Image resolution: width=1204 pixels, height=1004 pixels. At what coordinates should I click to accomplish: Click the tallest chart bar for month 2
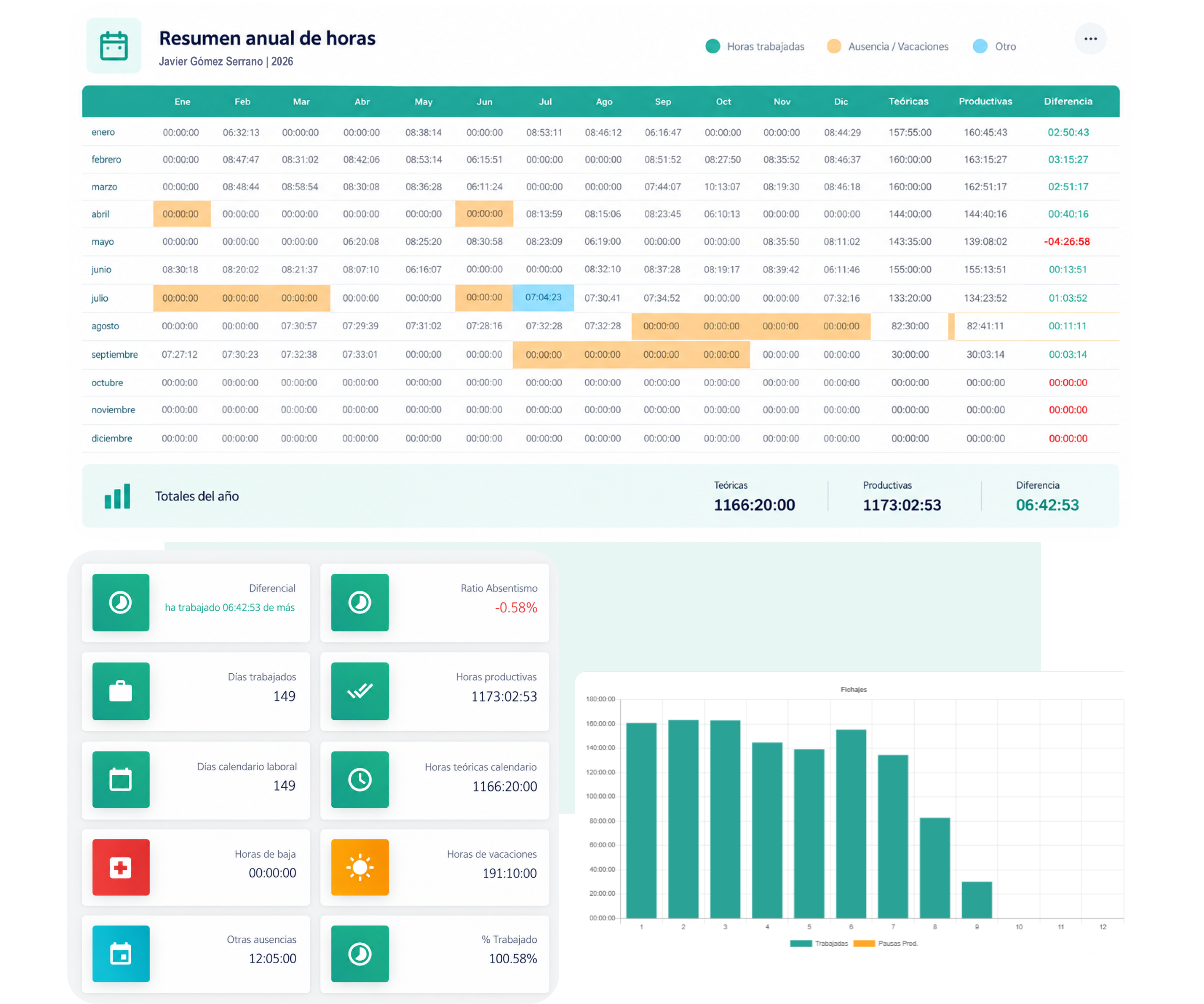tap(683, 819)
